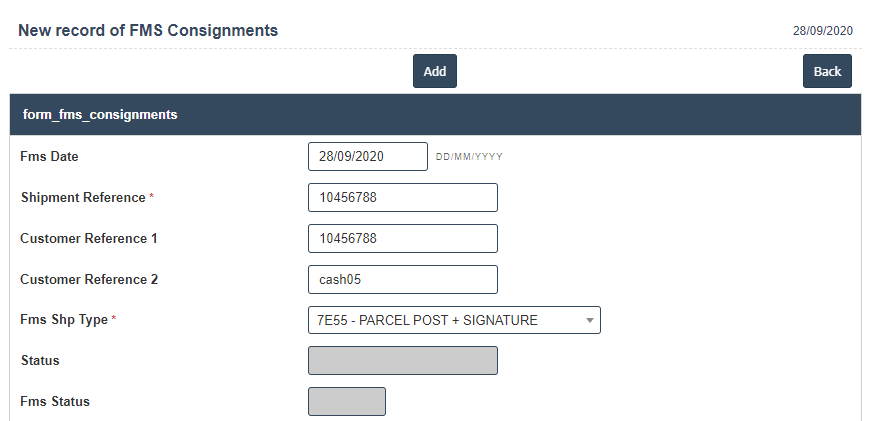The width and height of the screenshot is (876, 421).
Task: Click the form_fms_consignments panel header
Action: click(x=100, y=115)
